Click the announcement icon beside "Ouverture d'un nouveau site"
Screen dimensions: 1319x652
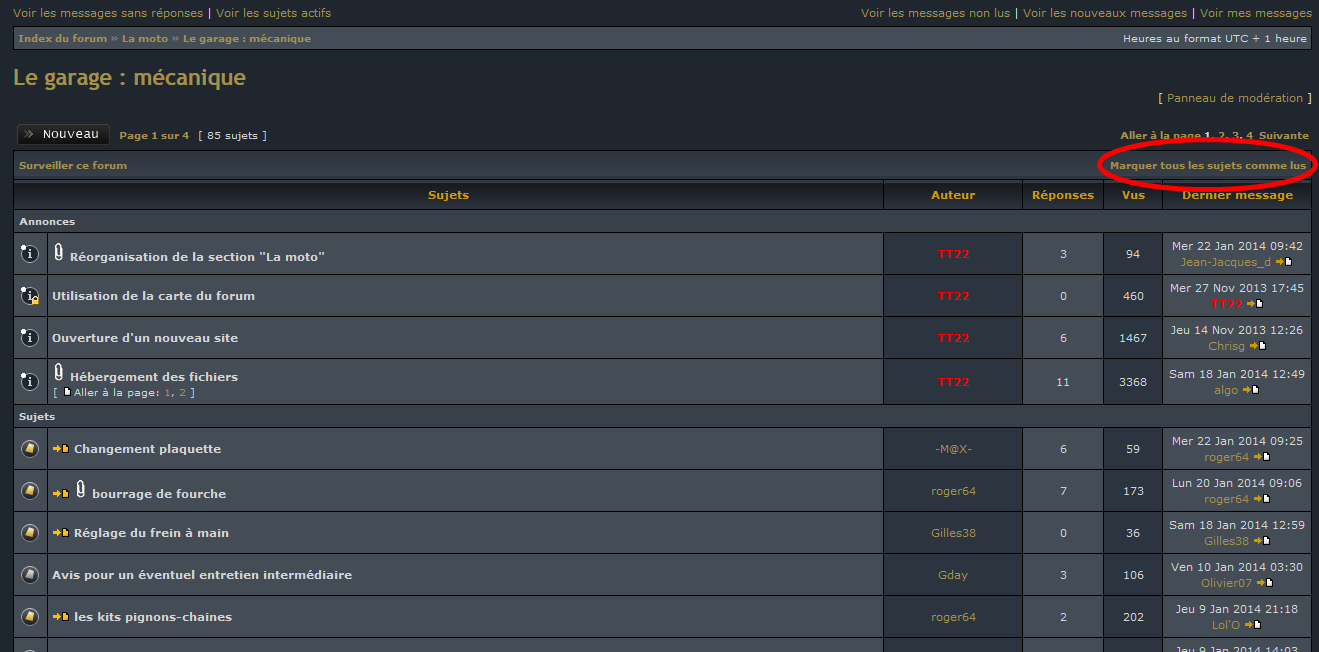tap(30, 338)
